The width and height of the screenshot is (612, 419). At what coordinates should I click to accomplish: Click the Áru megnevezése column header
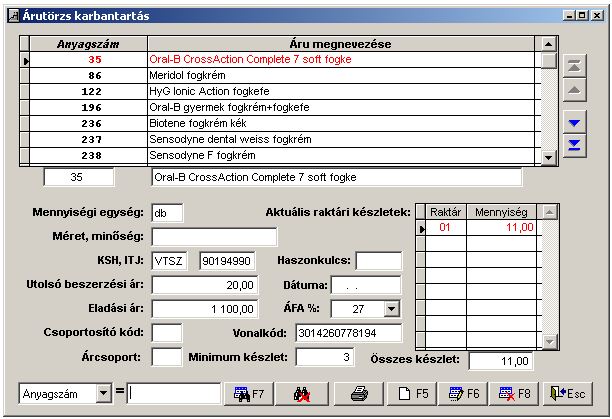point(341,44)
